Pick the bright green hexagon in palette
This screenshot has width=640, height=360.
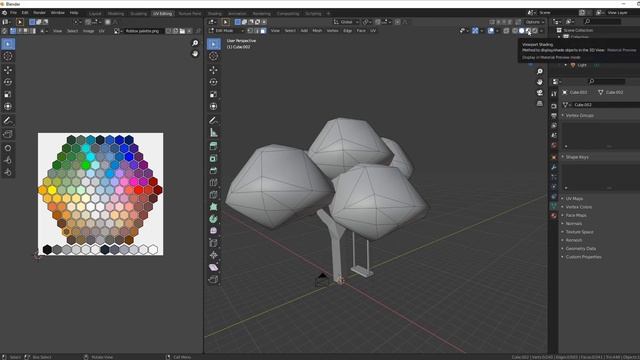(86, 165)
